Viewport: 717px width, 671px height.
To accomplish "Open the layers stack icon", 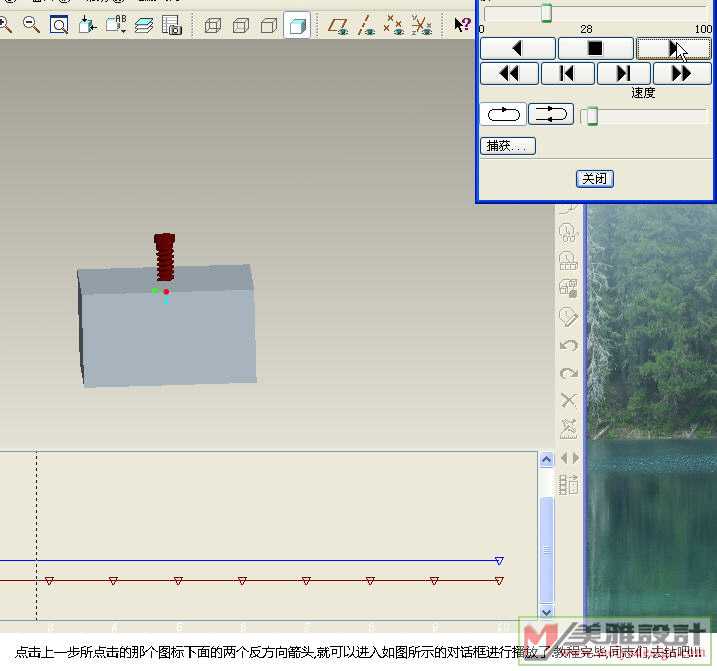I will coord(144,25).
